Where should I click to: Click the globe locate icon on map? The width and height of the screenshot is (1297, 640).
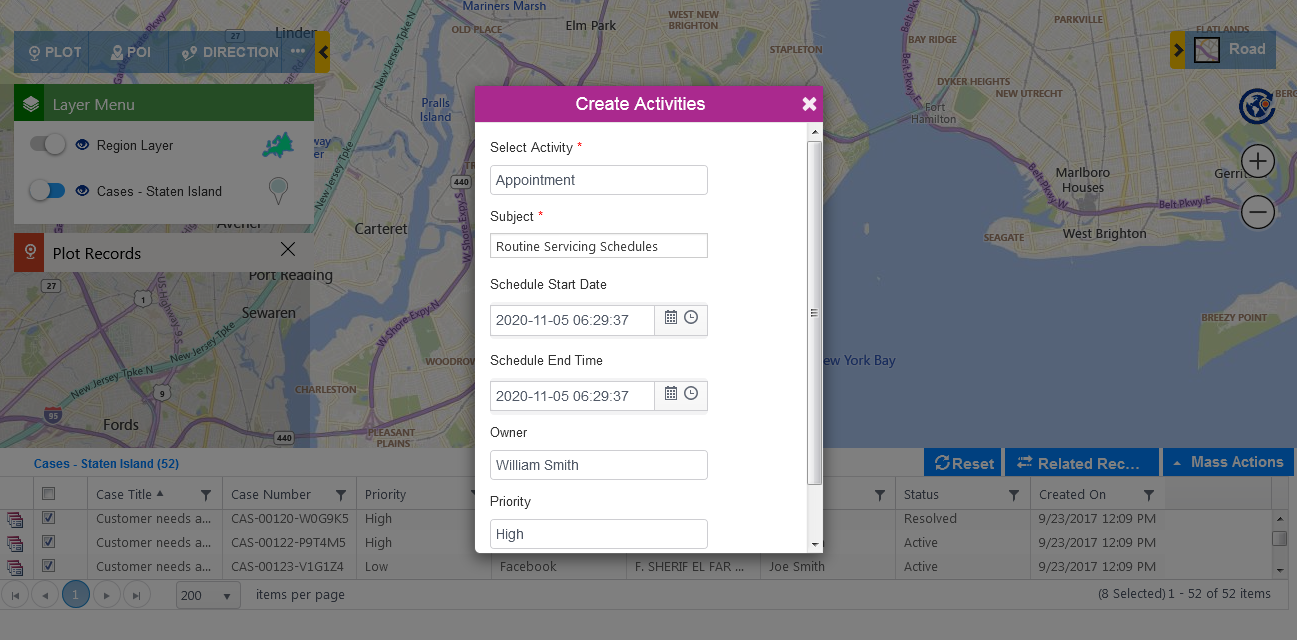pos(1255,106)
